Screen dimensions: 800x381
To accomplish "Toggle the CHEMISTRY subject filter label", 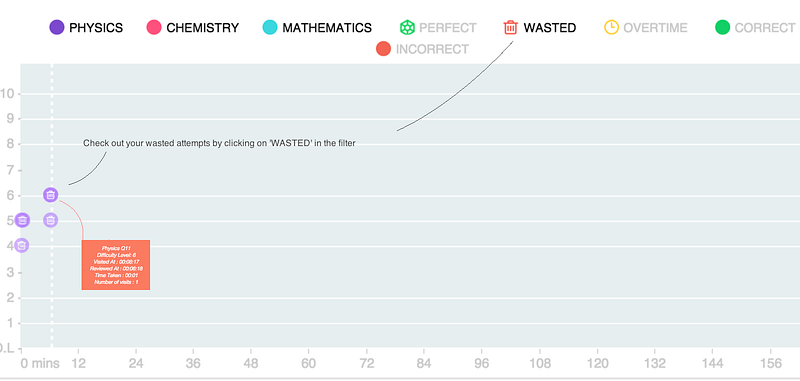I will 203,28.
